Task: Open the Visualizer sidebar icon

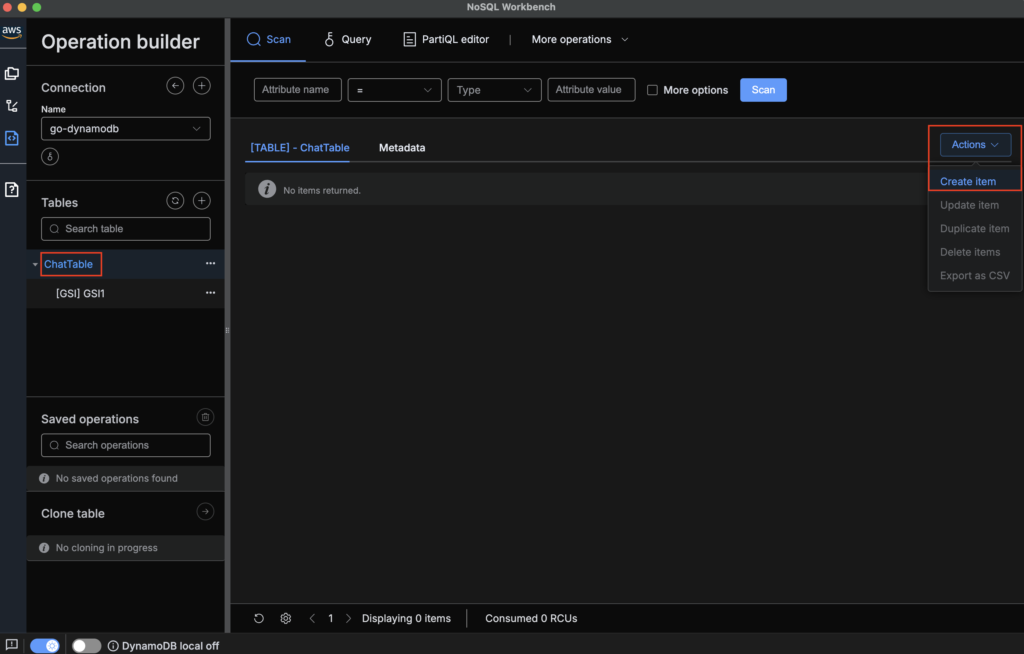Action: [12, 106]
